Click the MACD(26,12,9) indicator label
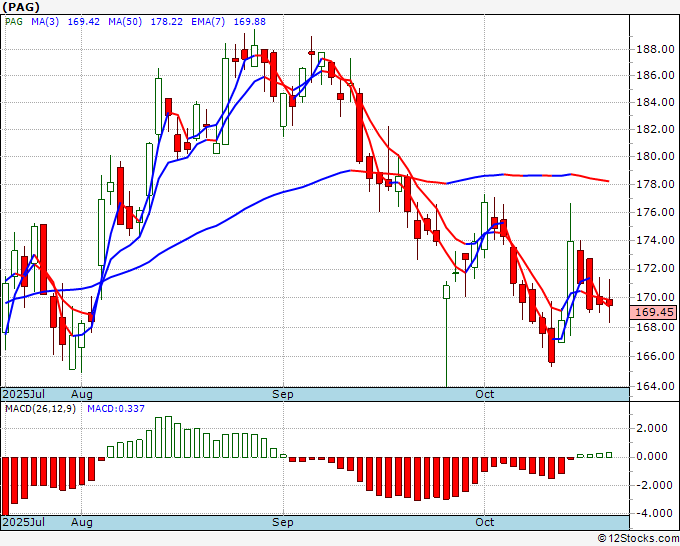The height and width of the screenshot is (546, 680). tap(40, 409)
